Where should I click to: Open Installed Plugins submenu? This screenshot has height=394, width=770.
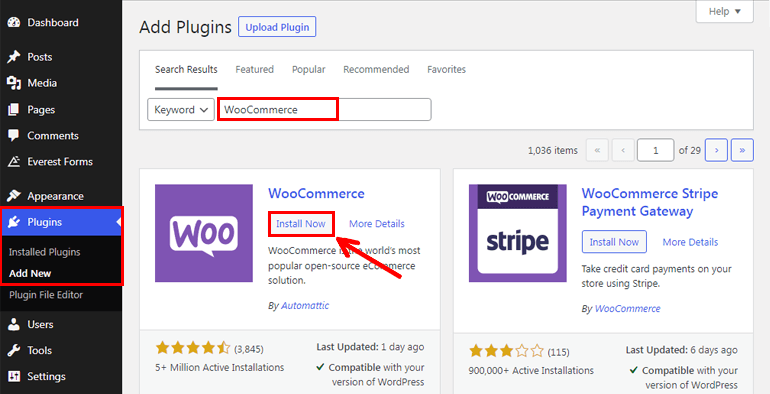click(45, 252)
